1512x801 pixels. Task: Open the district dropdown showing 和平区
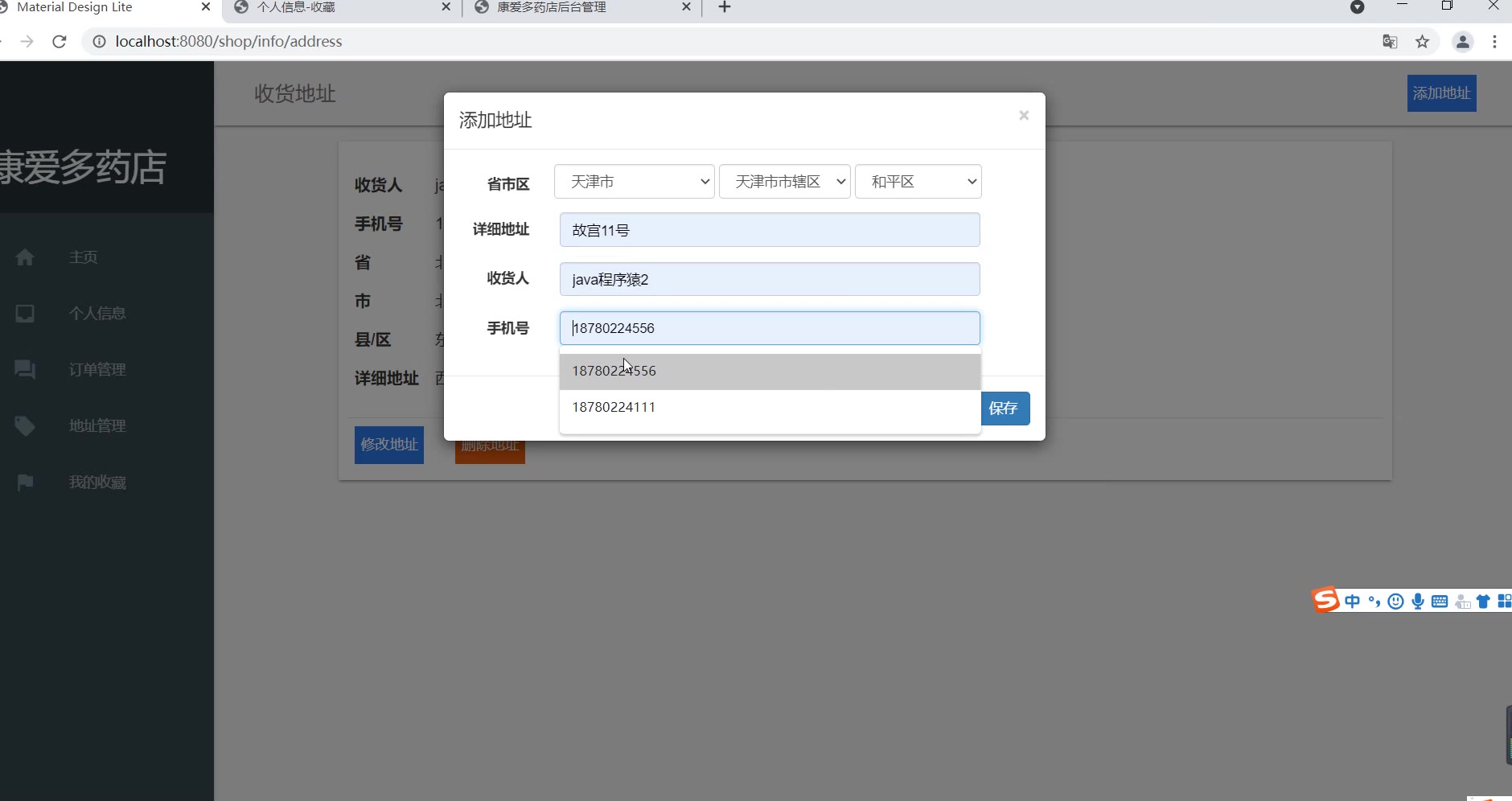(x=918, y=182)
